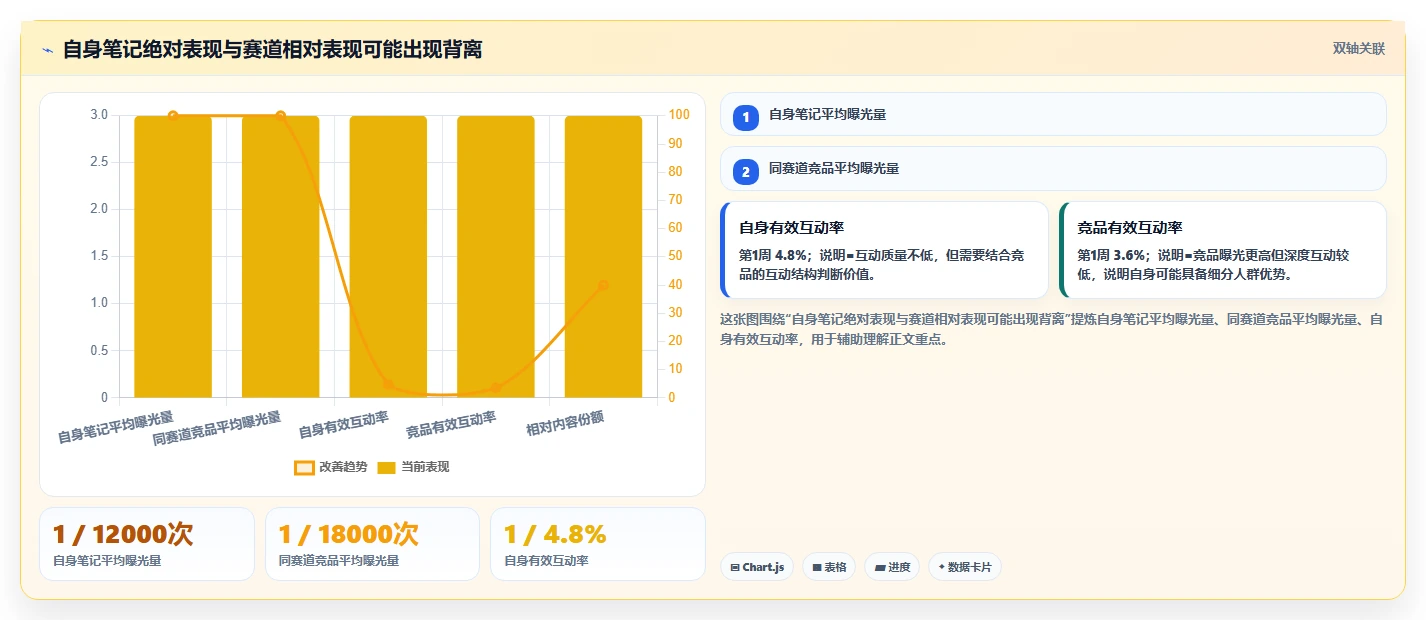The image size is (1426, 620).
Task: Toggle the 当前表现 legend item
Action: tap(413, 467)
